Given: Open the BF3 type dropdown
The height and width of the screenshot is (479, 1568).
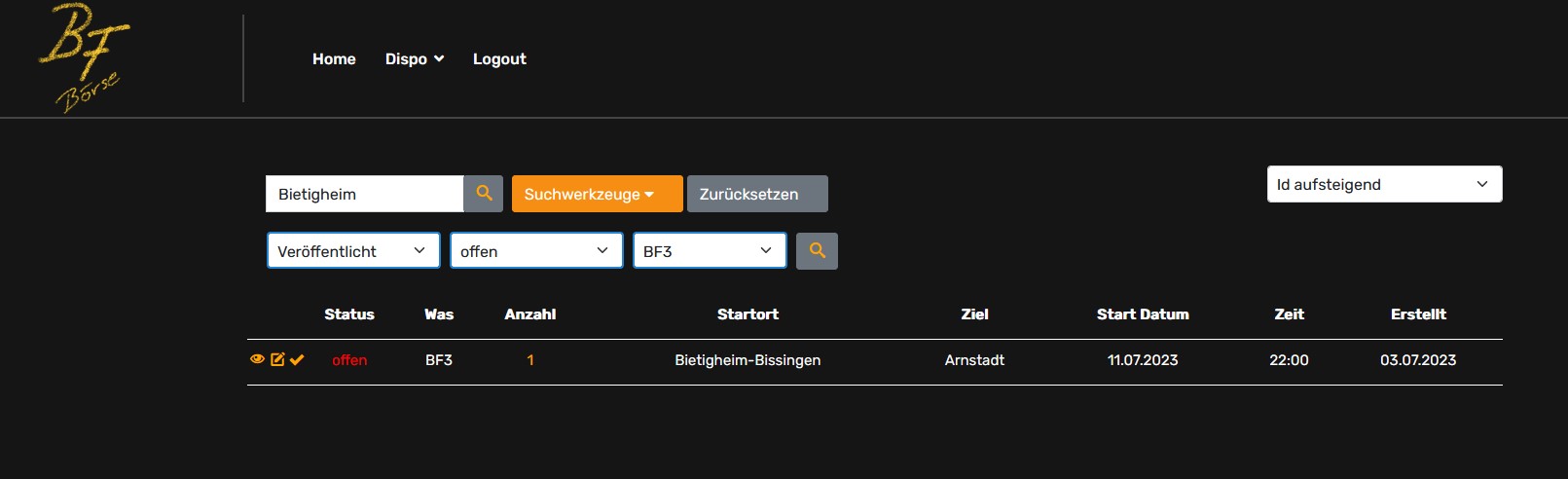Looking at the screenshot, I should click(710, 251).
